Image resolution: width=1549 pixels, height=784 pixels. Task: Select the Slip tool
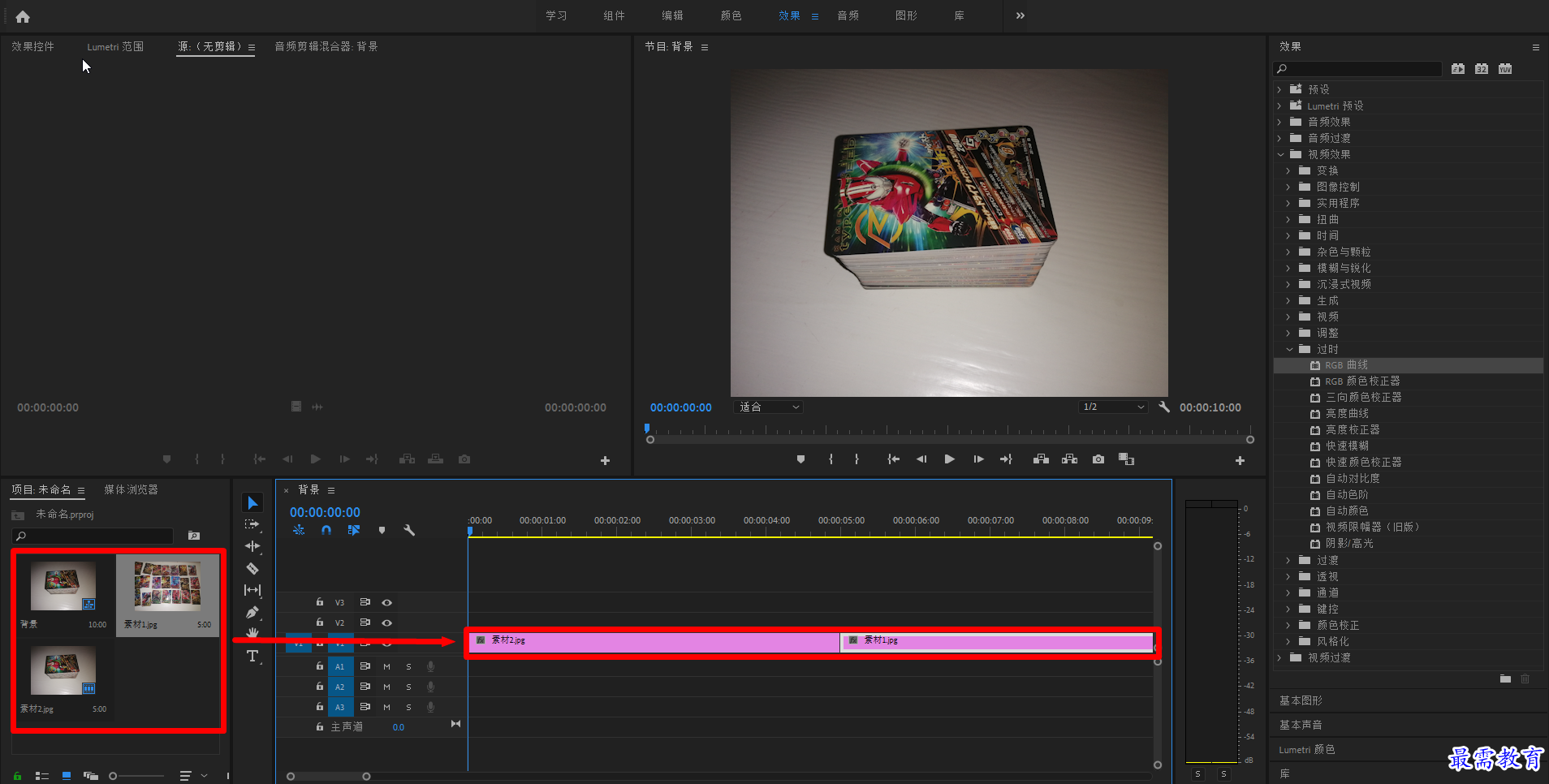[x=252, y=590]
